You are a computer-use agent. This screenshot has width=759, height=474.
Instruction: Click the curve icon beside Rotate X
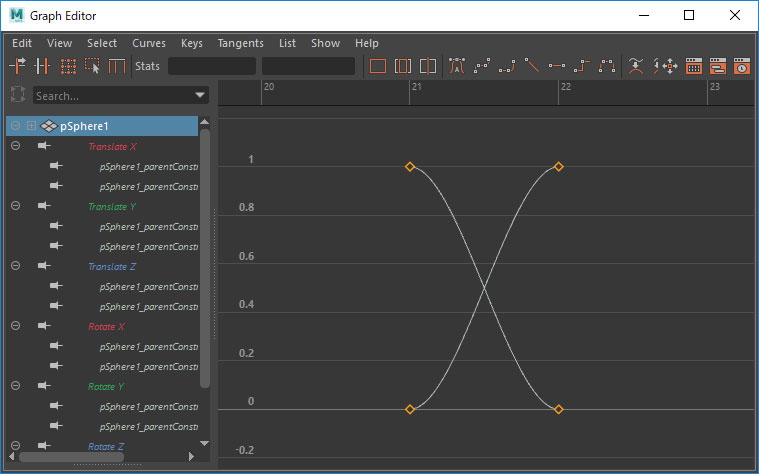[x=44, y=325]
